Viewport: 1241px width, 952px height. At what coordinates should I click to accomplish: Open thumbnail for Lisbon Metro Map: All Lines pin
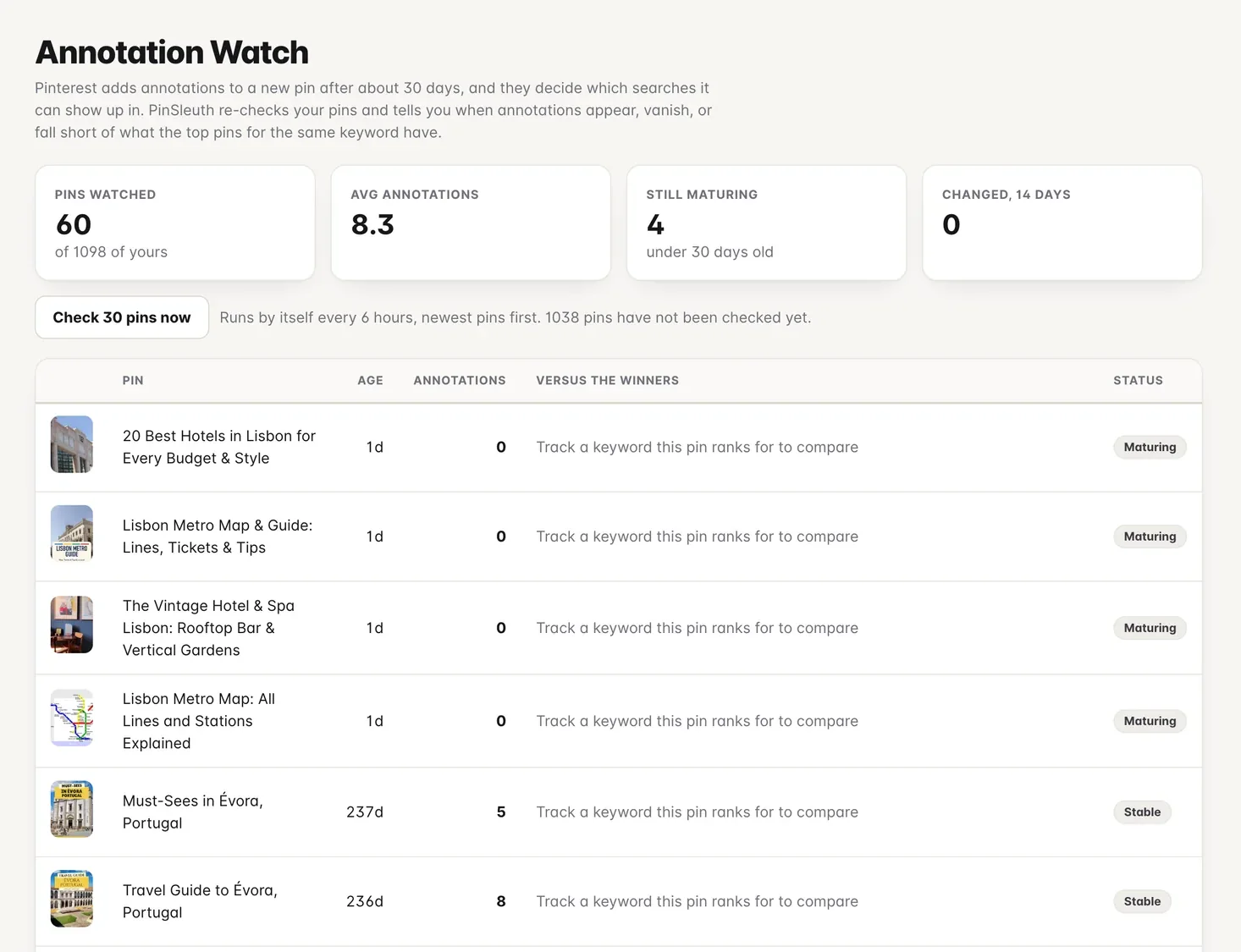click(x=72, y=718)
